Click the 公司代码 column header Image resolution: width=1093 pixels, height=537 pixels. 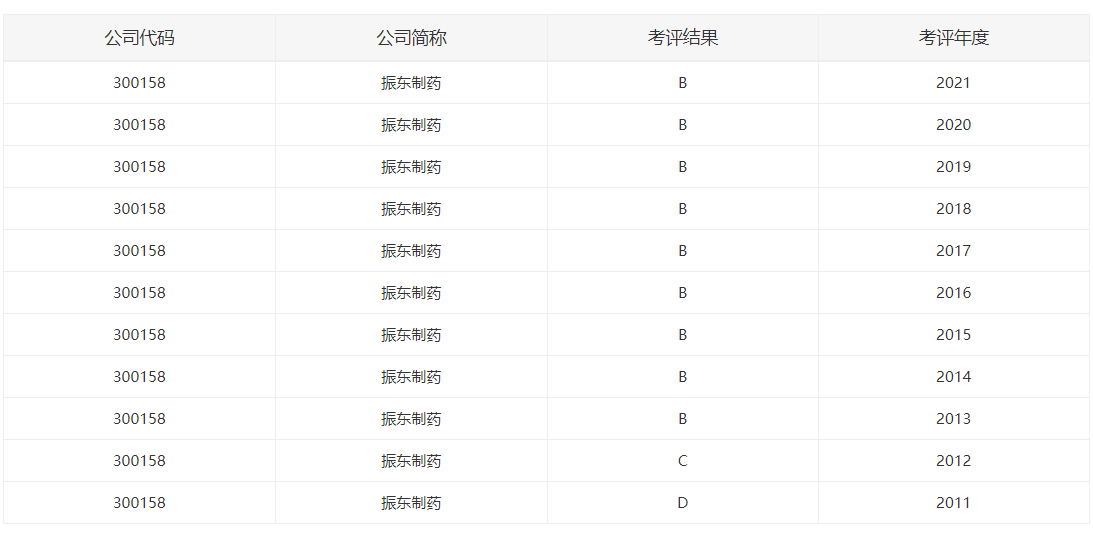pos(139,38)
